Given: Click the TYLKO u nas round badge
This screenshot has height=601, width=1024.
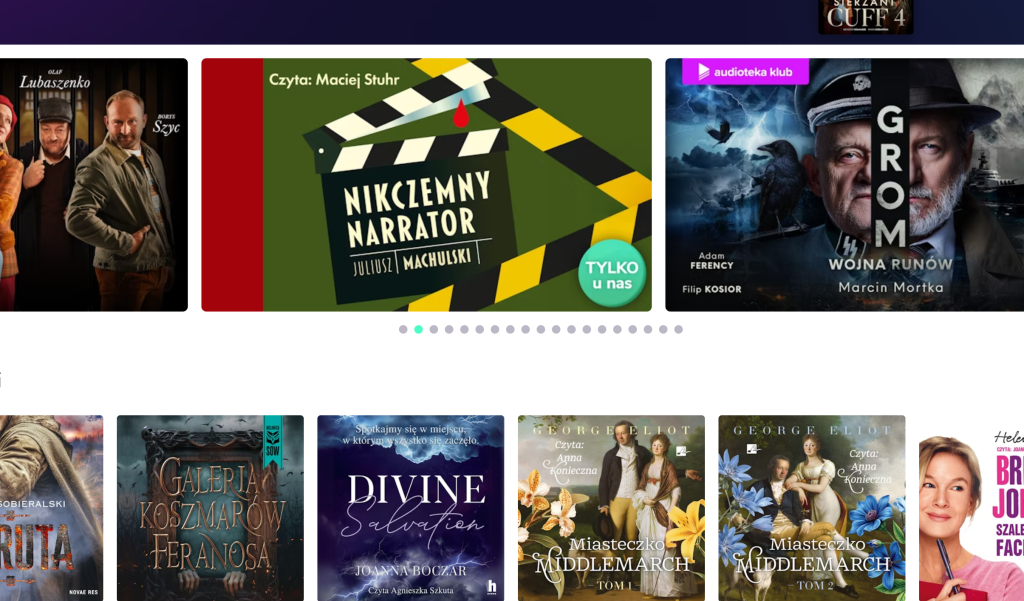Looking at the screenshot, I should [612, 274].
